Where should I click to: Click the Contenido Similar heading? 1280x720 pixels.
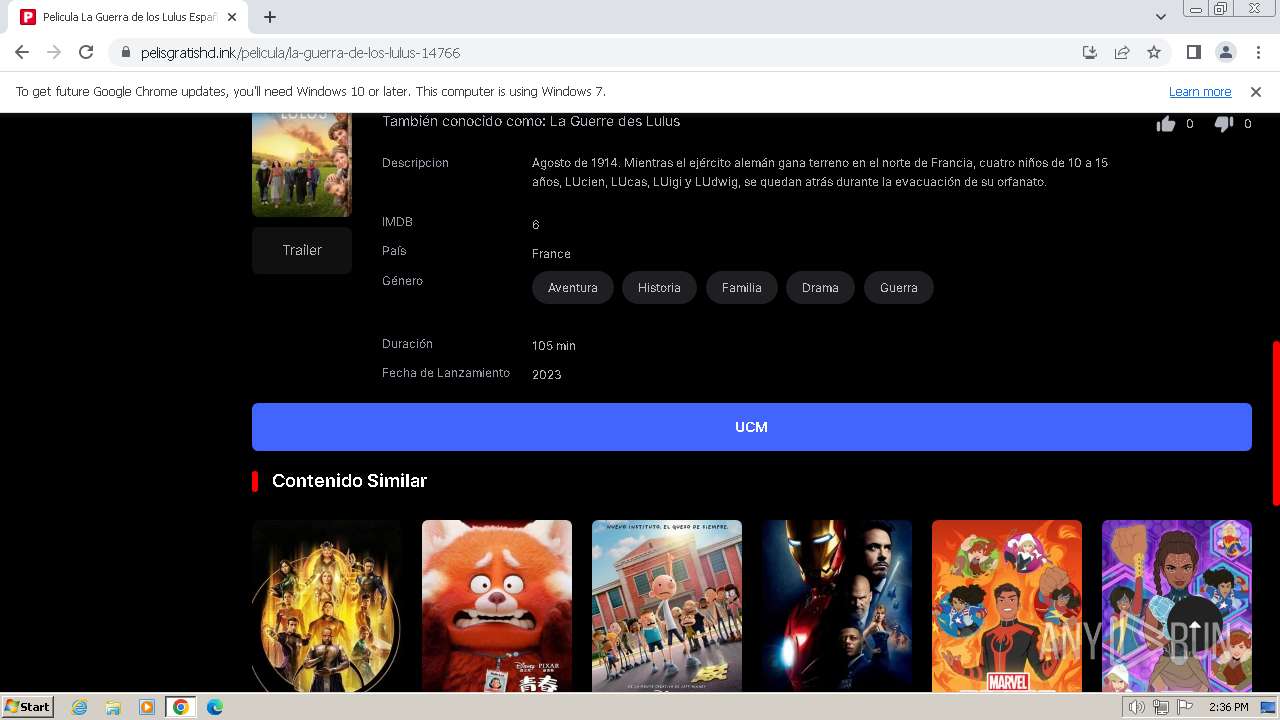pyautogui.click(x=349, y=481)
